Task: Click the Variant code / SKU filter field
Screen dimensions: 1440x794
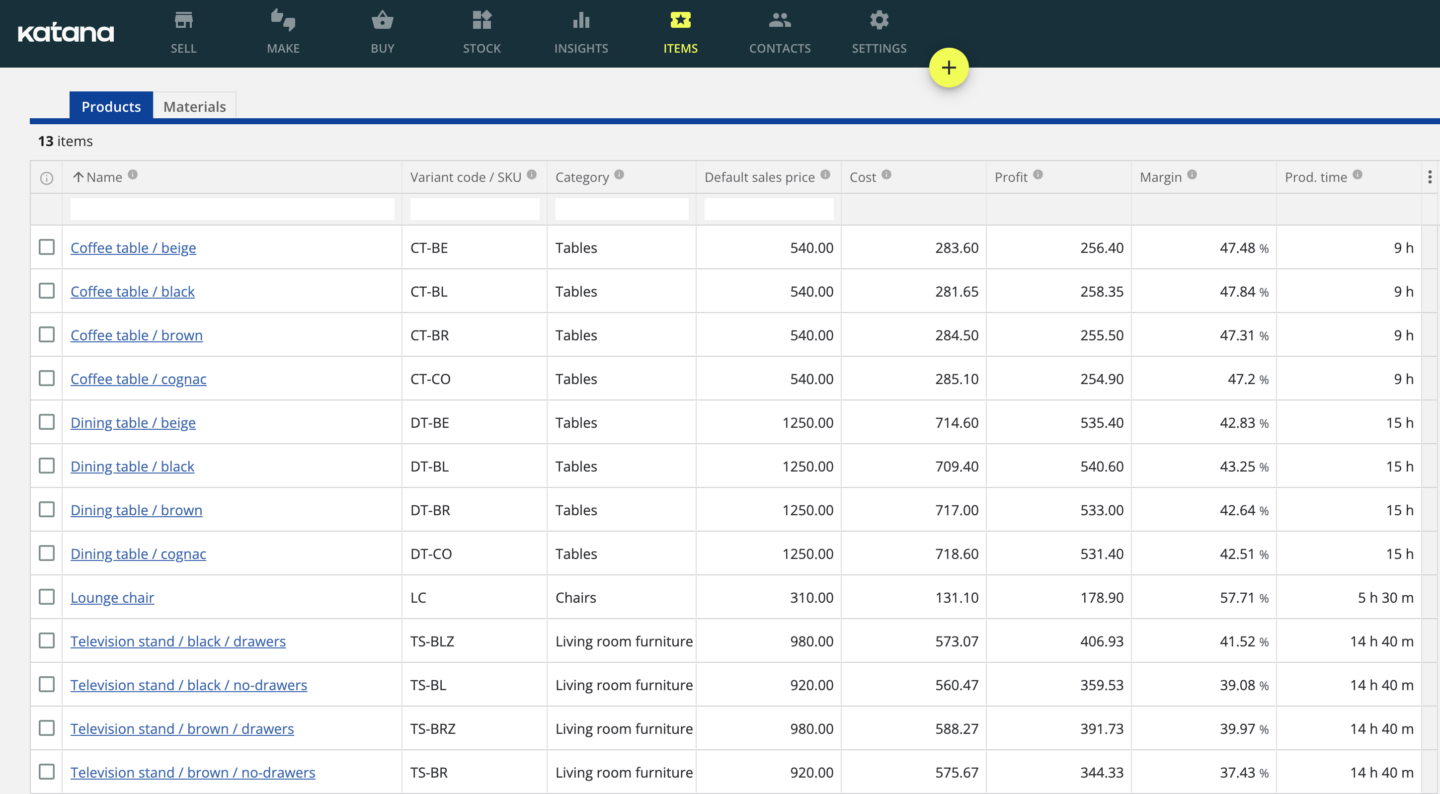Action: pyautogui.click(x=474, y=208)
